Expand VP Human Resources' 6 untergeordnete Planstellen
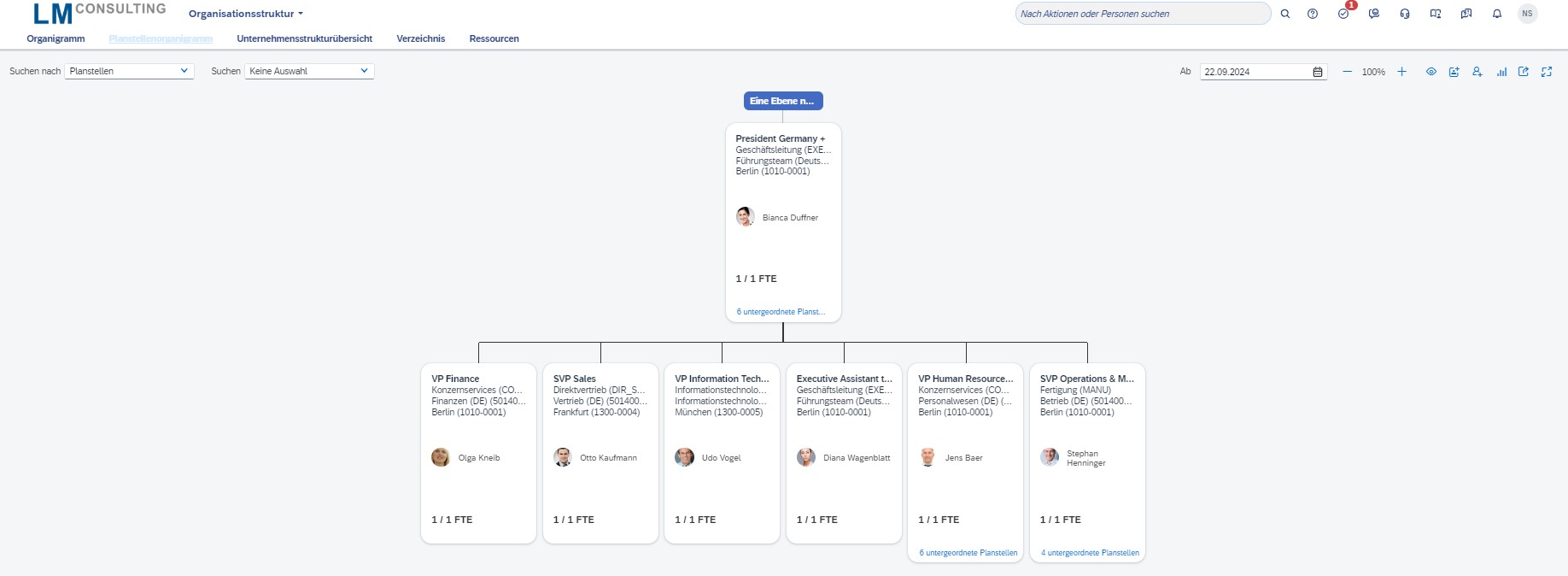 (x=968, y=553)
